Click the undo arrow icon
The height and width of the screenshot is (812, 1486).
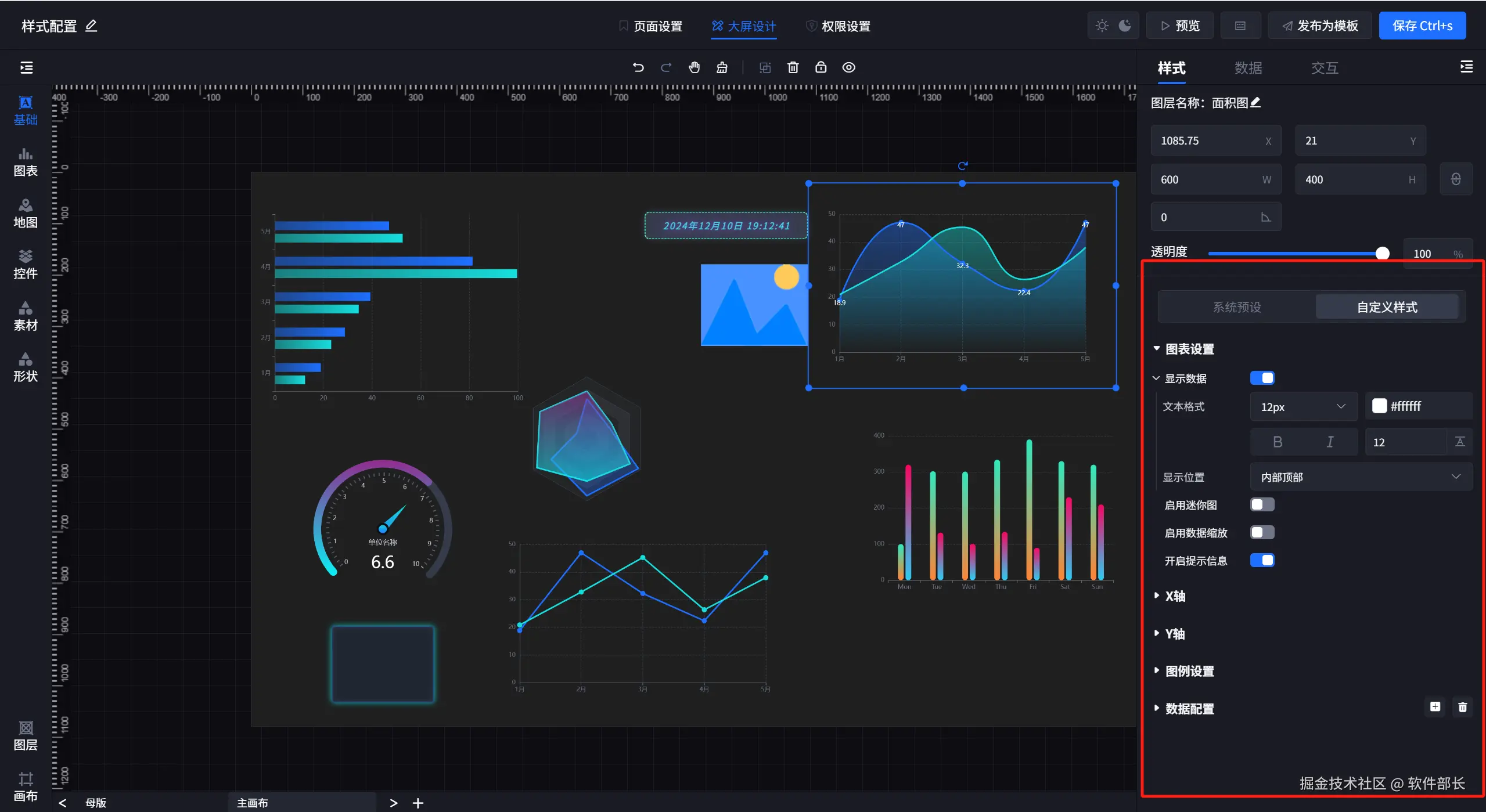point(638,67)
